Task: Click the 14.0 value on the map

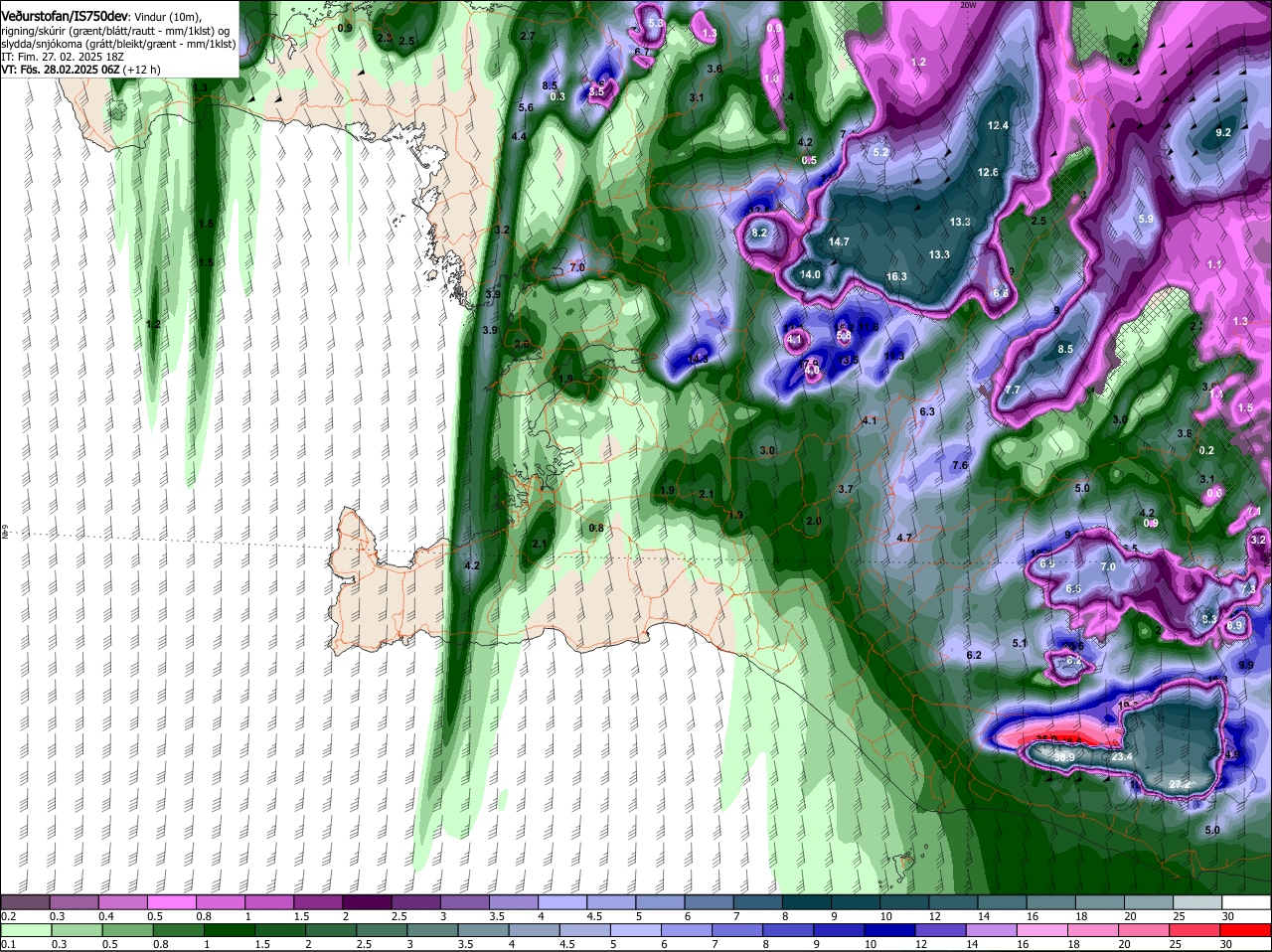Action: (810, 274)
